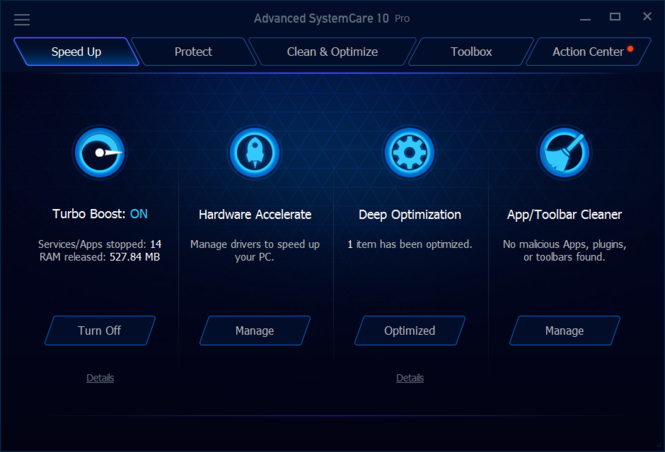Click Manage under Hardware Accelerate
This screenshot has width=665, height=452.
pos(254,330)
